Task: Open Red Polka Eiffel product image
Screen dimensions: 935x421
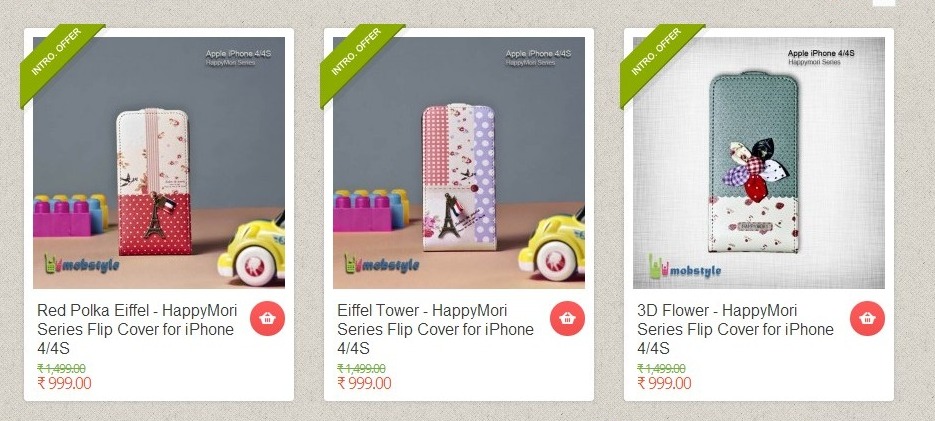Action: (x=159, y=163)
